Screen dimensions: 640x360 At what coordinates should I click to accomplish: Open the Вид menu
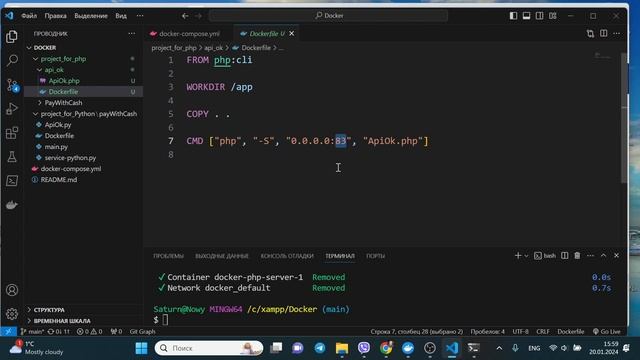pyautogui.click(x=121, y=16)
